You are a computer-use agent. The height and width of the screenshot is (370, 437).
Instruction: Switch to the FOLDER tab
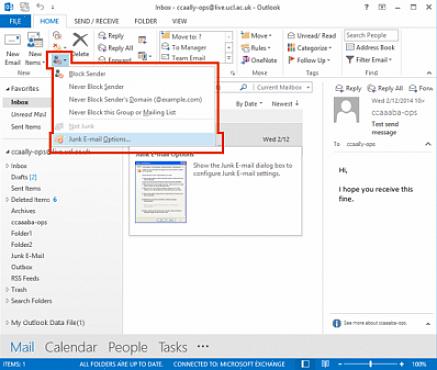[146, 21]
